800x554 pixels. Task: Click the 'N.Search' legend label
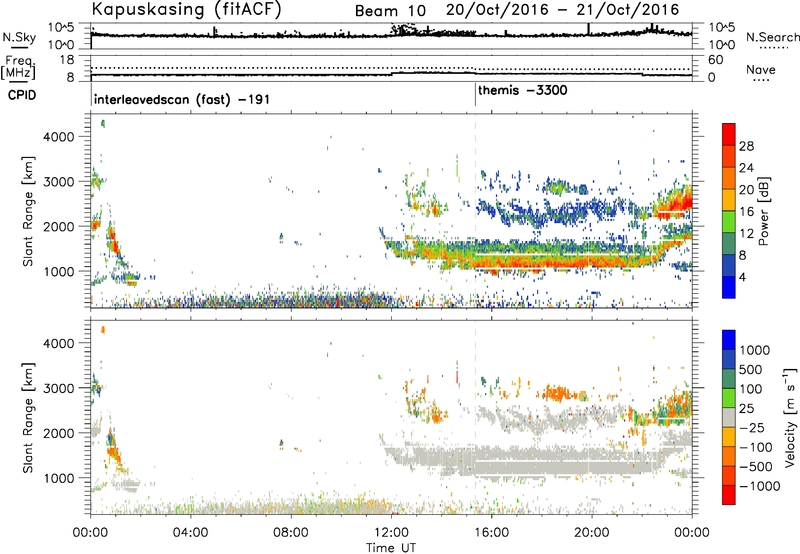pyautogui.click(x=772, y=37)
